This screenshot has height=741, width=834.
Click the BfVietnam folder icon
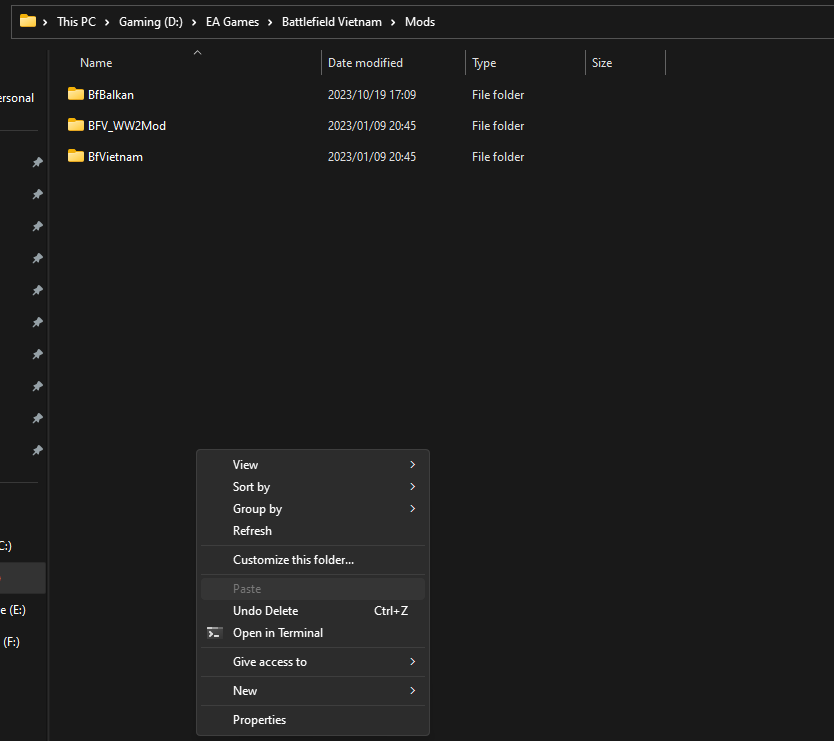tap(76, 156)
